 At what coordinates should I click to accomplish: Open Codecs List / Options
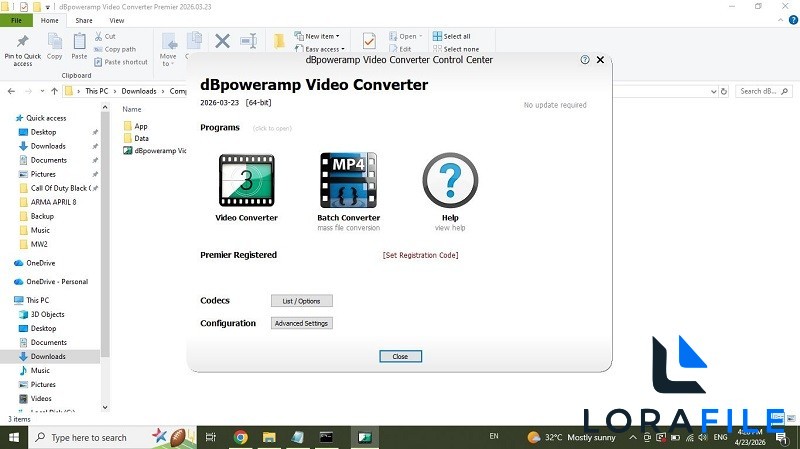[x=302, y=301]
